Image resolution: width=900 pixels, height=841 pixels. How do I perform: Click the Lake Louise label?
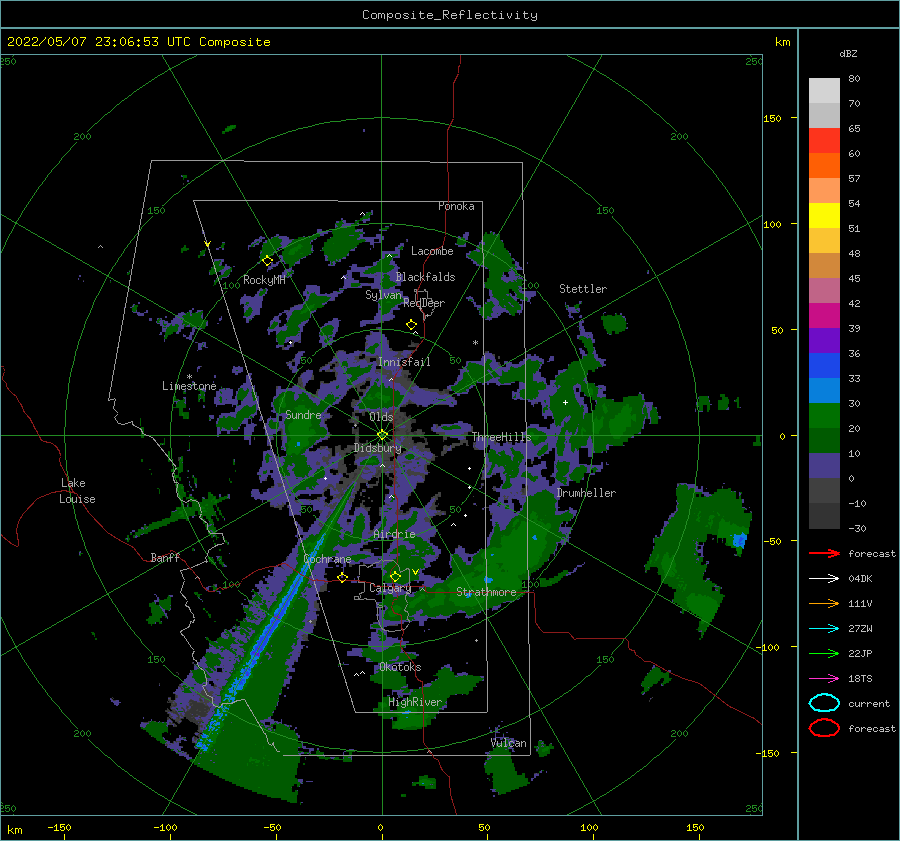[78, 491]
